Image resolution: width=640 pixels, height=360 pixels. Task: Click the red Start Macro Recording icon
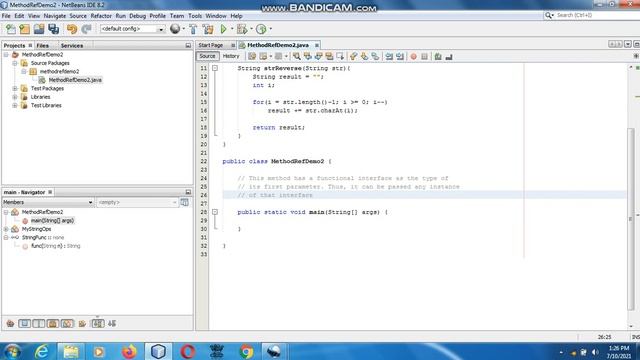pyautogui.click(x=413, y=56)
